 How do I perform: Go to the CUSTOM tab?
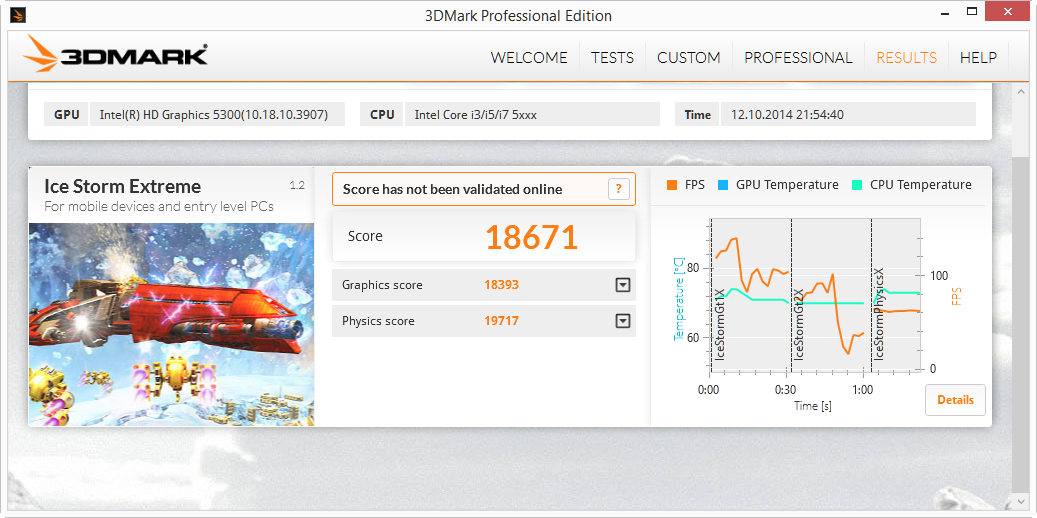(x=688, y=58)
